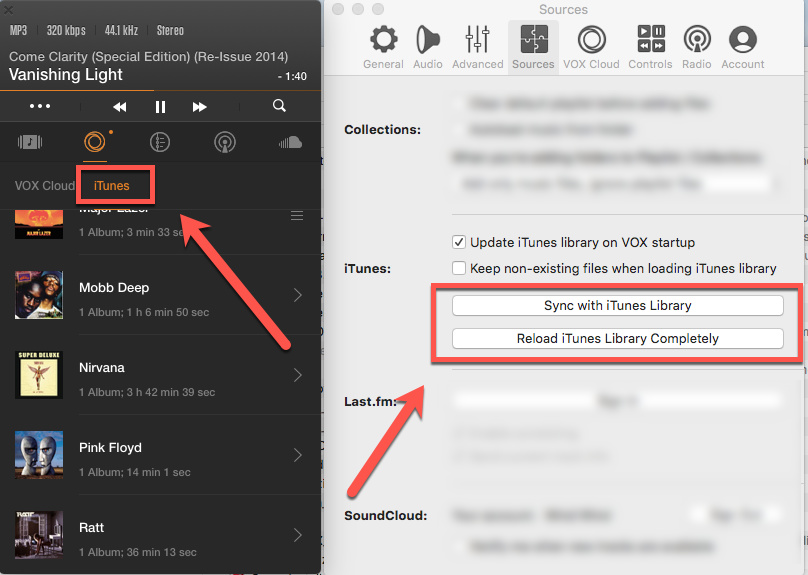Click the Vanishing Light track title

(x=65, y=75)
